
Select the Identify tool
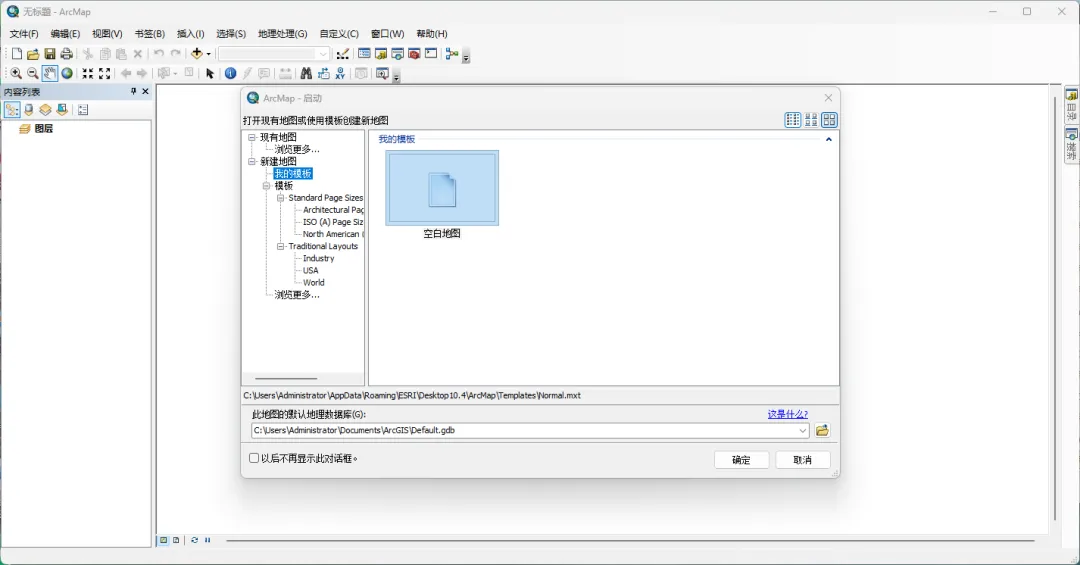pyautogui.click(x=231, y=73)
